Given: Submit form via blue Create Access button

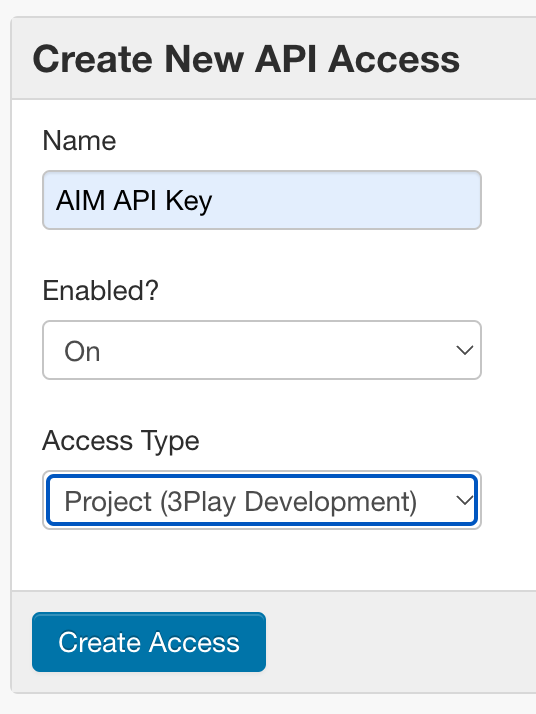Looking at the screenshot, I should (x=149, y=642).
